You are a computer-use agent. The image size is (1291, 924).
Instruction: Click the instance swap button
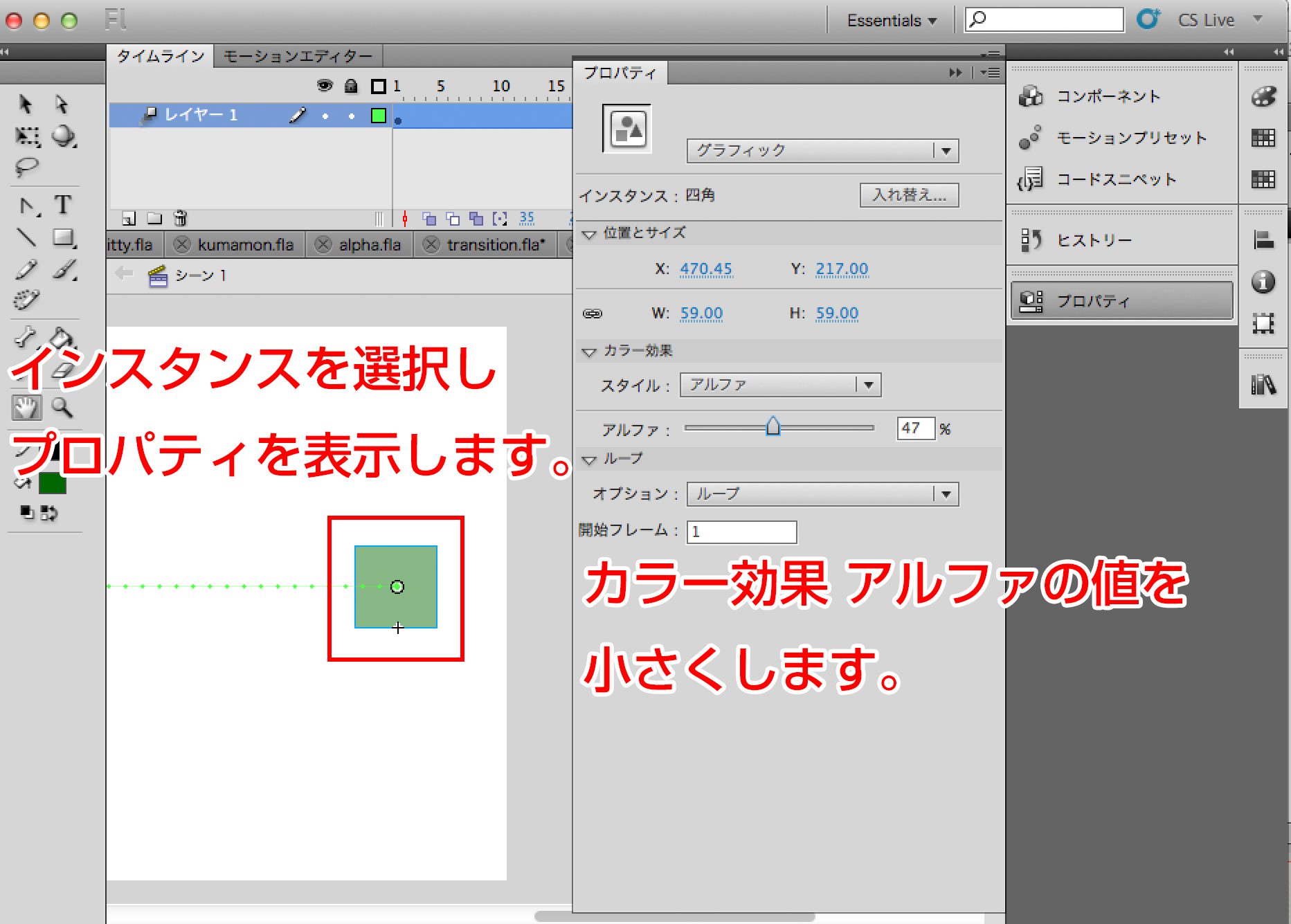[x=909, y=195]
